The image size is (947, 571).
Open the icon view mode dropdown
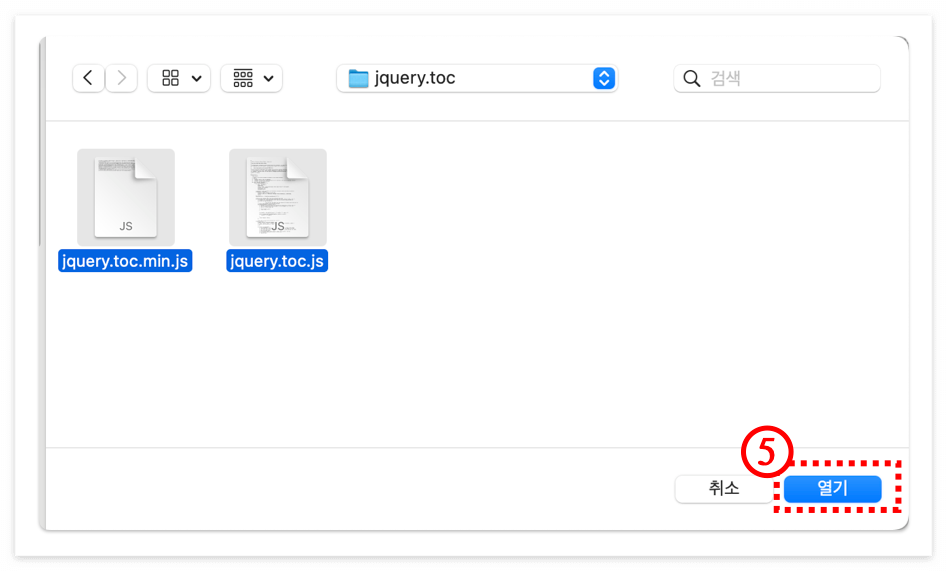click(179, 78)
